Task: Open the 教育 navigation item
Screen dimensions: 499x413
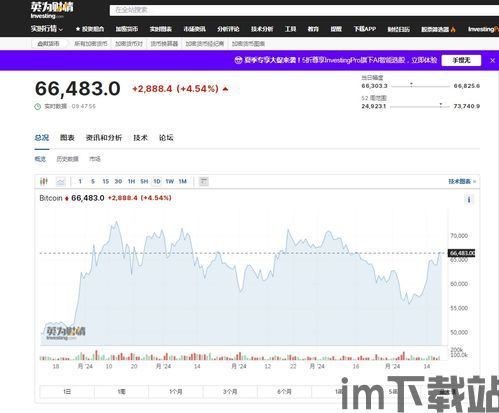Action: click(x=313, y=29)
